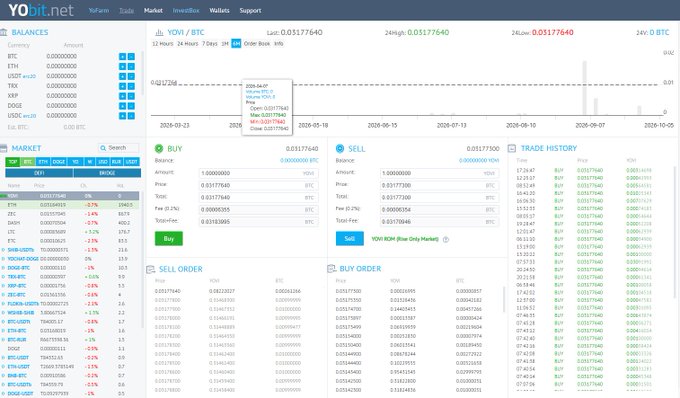The height and width of the screenshot is (398, 680).
Task: Switch chart to 1M range
Action: click(225, 44)
